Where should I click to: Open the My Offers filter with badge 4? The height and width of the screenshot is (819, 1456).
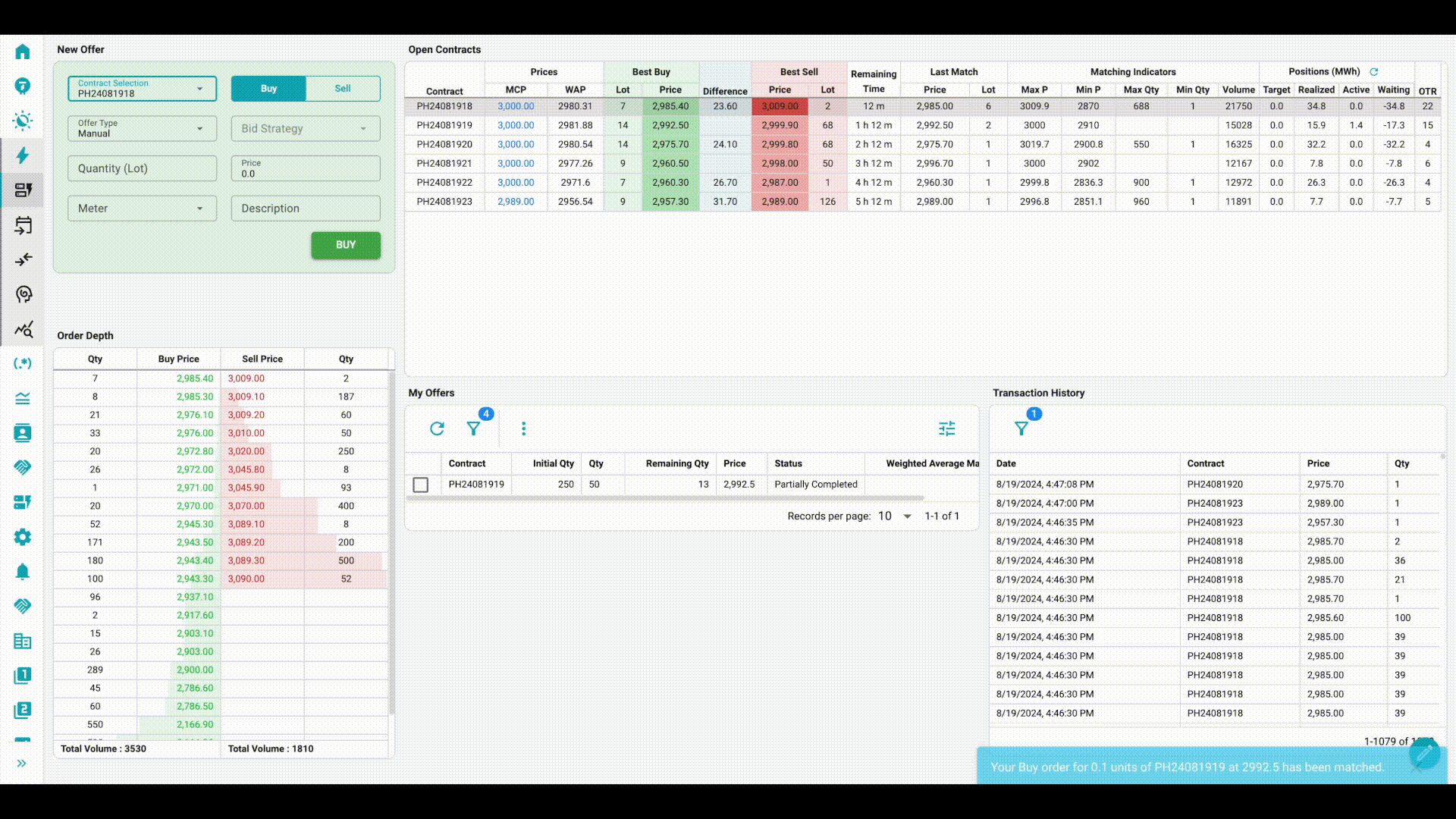point(474,430)
